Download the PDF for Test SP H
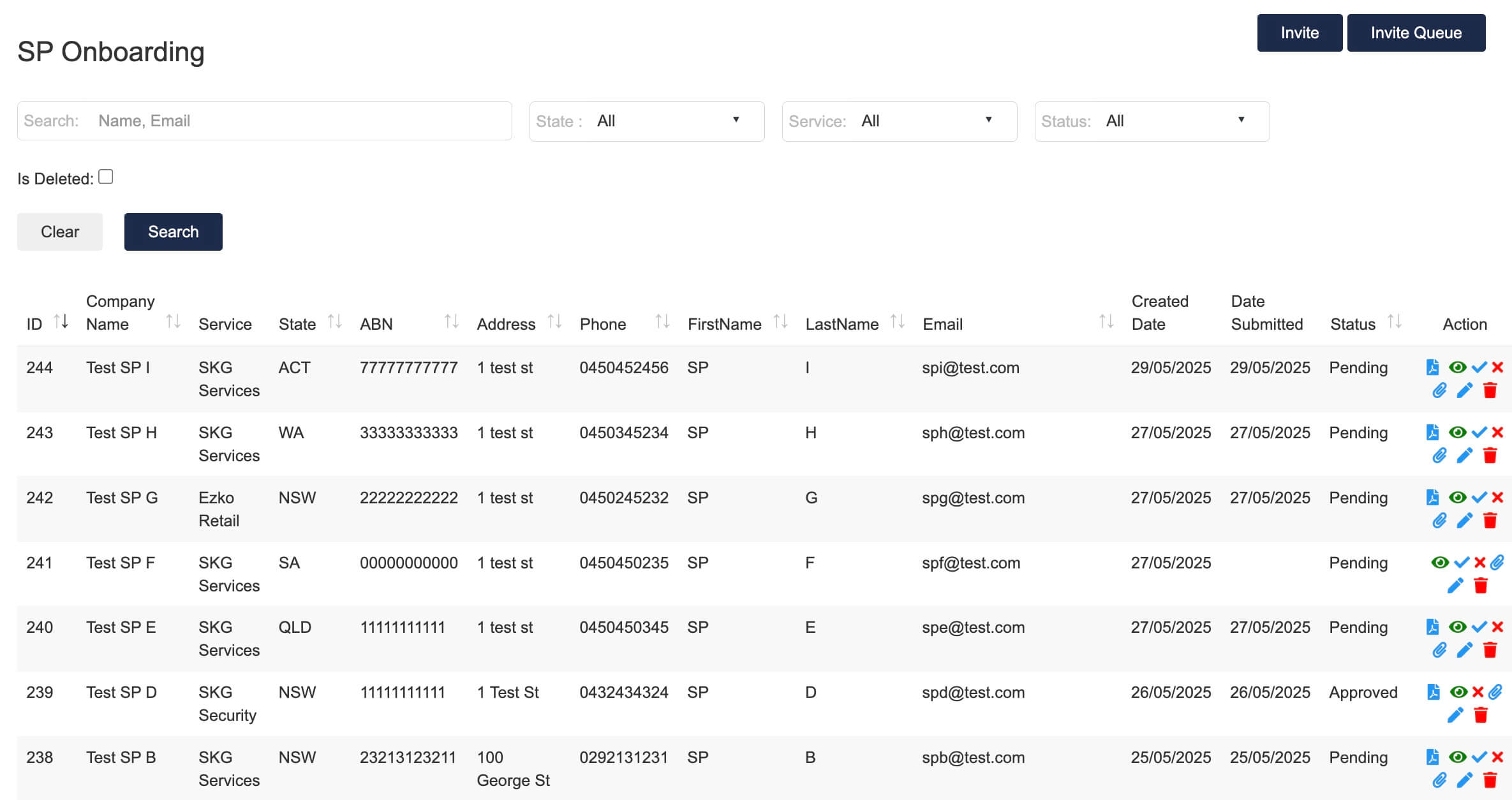Image resolution: width=1512 pixels, height=800 pixels. 1433,432
